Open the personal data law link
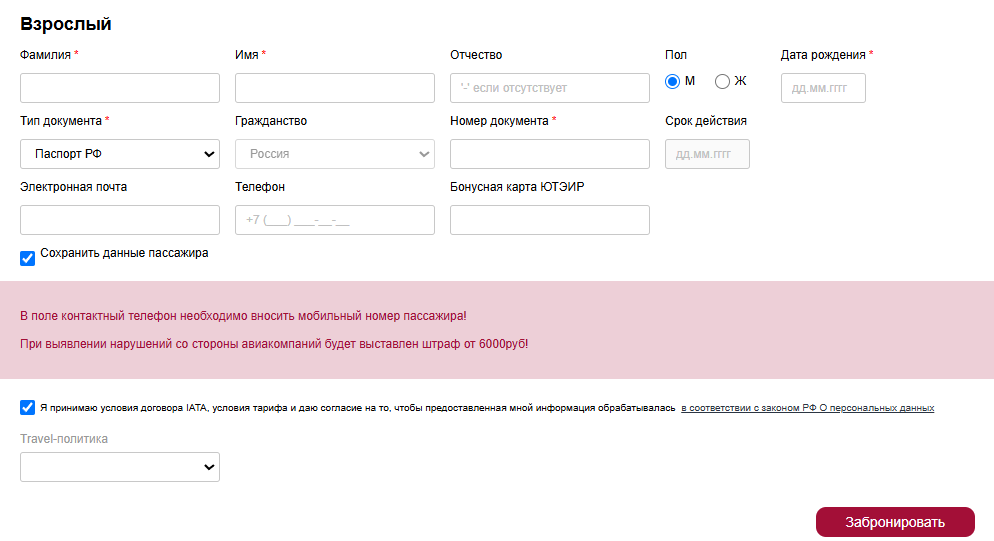The width and height of the screenshot is (994, 541). (x=808, y=408)
